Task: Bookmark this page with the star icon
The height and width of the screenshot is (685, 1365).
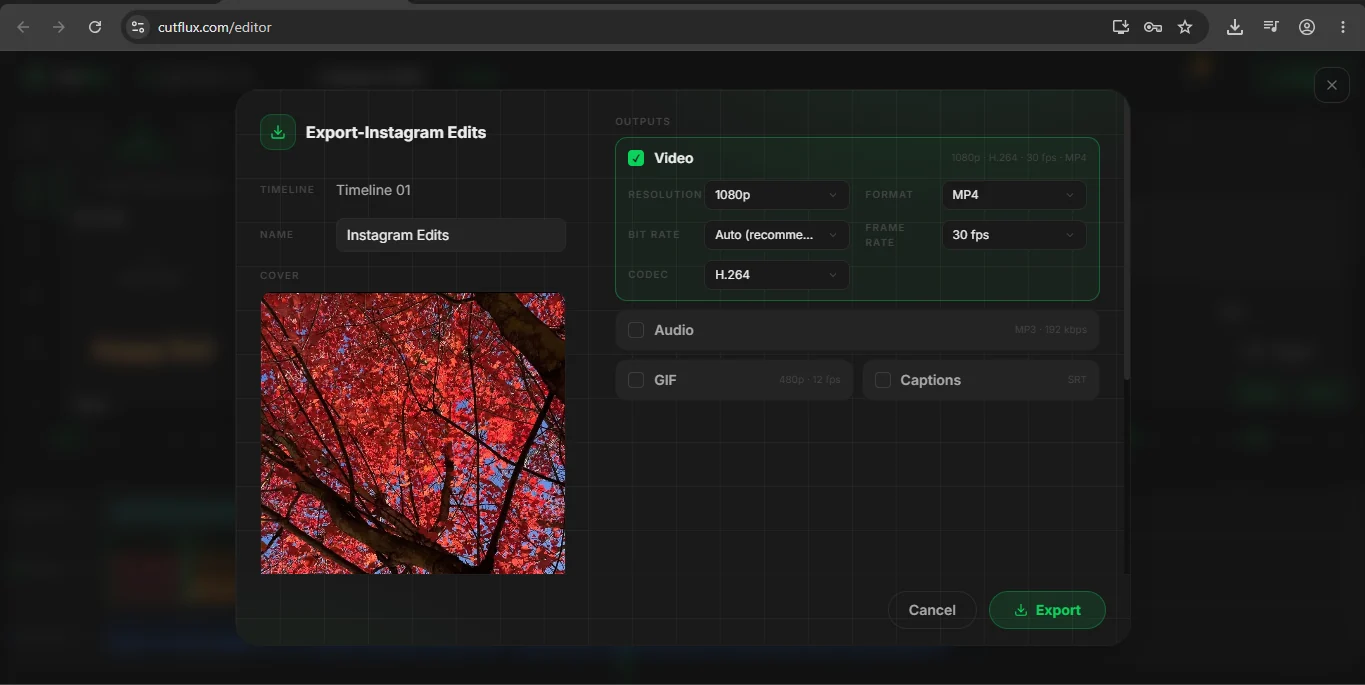Action: coord(1185,27)
